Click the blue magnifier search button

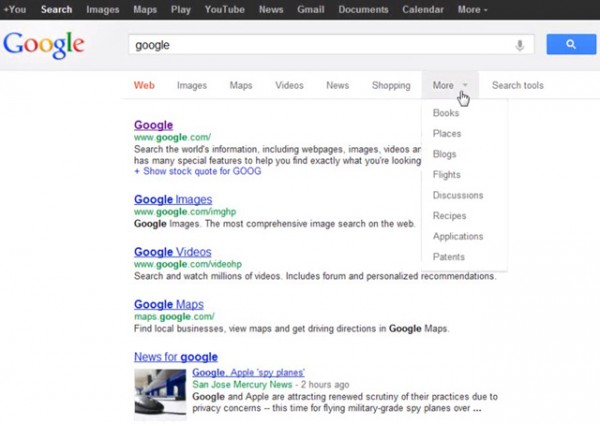tap(569, 45)
